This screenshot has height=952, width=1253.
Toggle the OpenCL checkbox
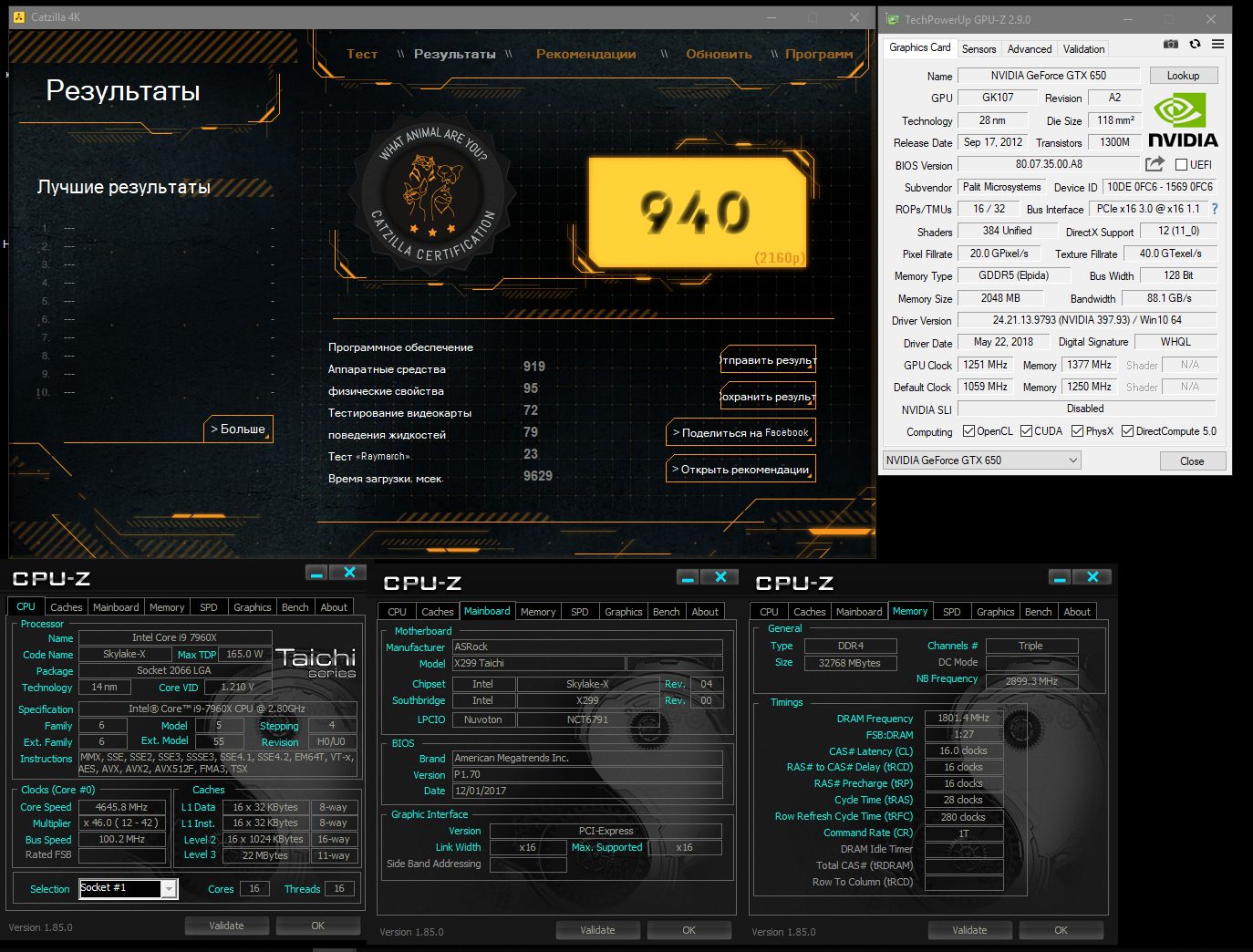(x=968, y=431)
